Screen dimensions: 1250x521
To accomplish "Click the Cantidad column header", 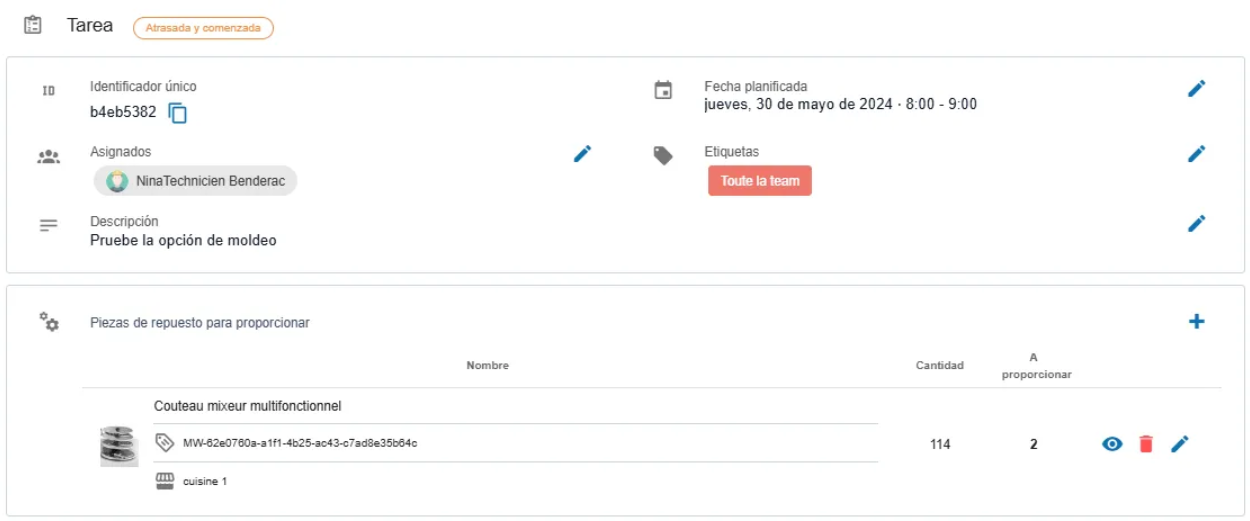I will [939, 366].
